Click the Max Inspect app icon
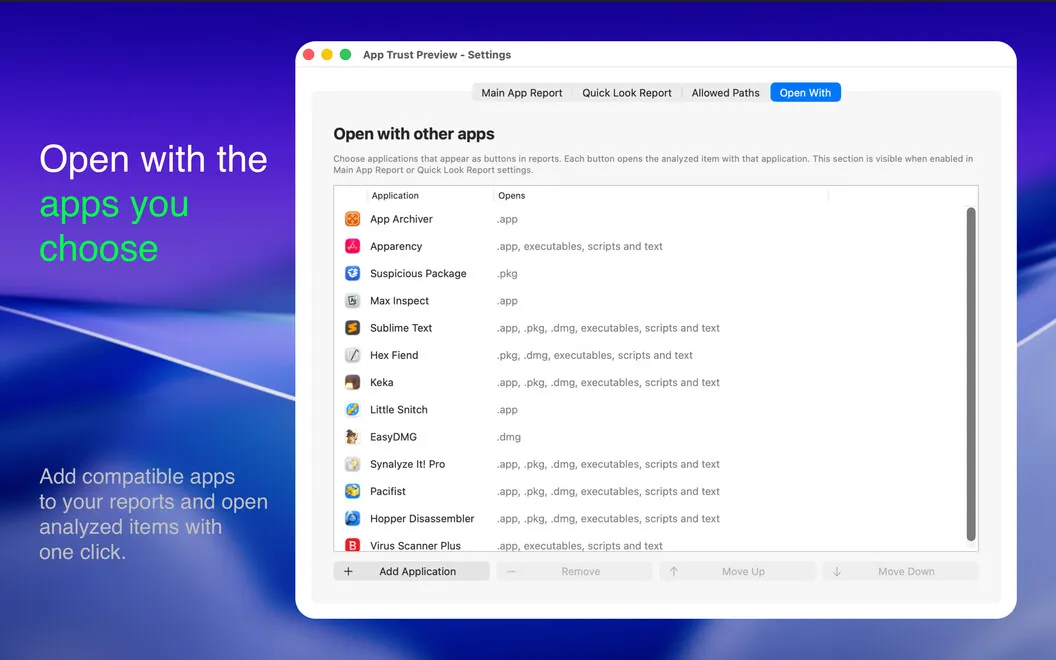The height and width of the screenshot is (660, 1056). 352,301
